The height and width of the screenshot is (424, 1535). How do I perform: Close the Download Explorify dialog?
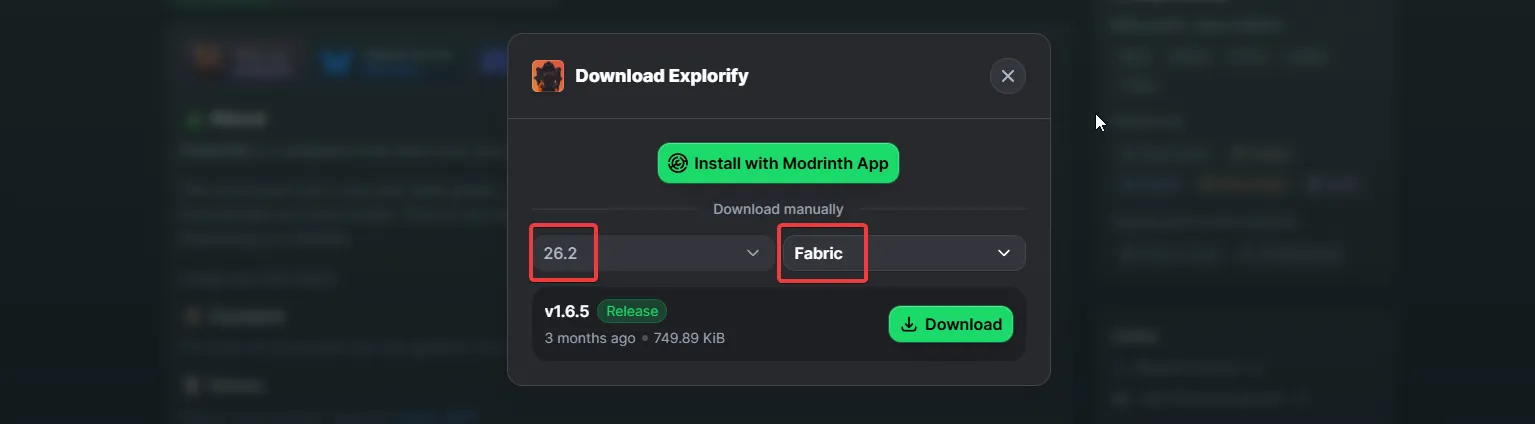point(1007,76)
